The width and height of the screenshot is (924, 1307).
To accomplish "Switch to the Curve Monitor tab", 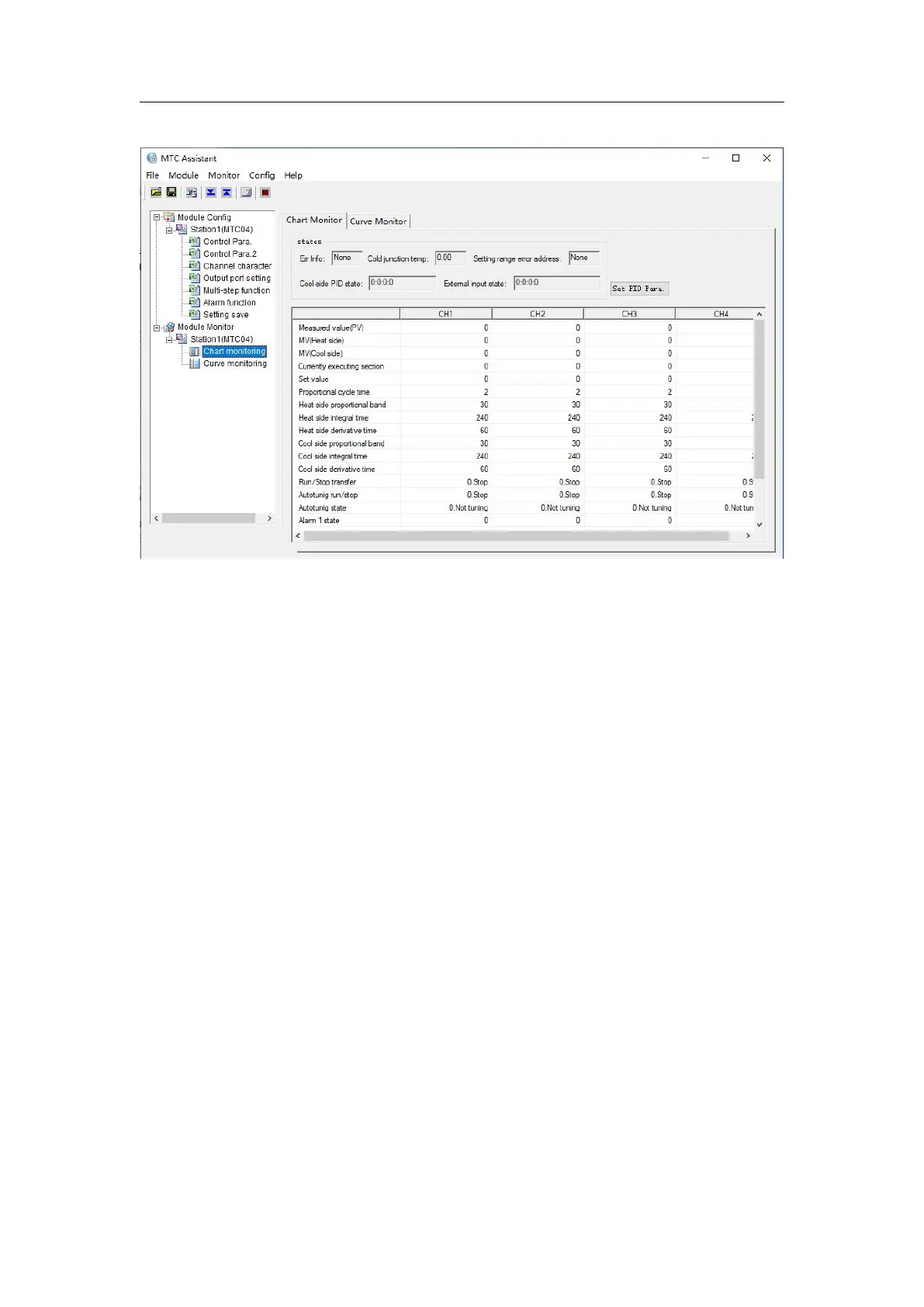I will [379, 221].
